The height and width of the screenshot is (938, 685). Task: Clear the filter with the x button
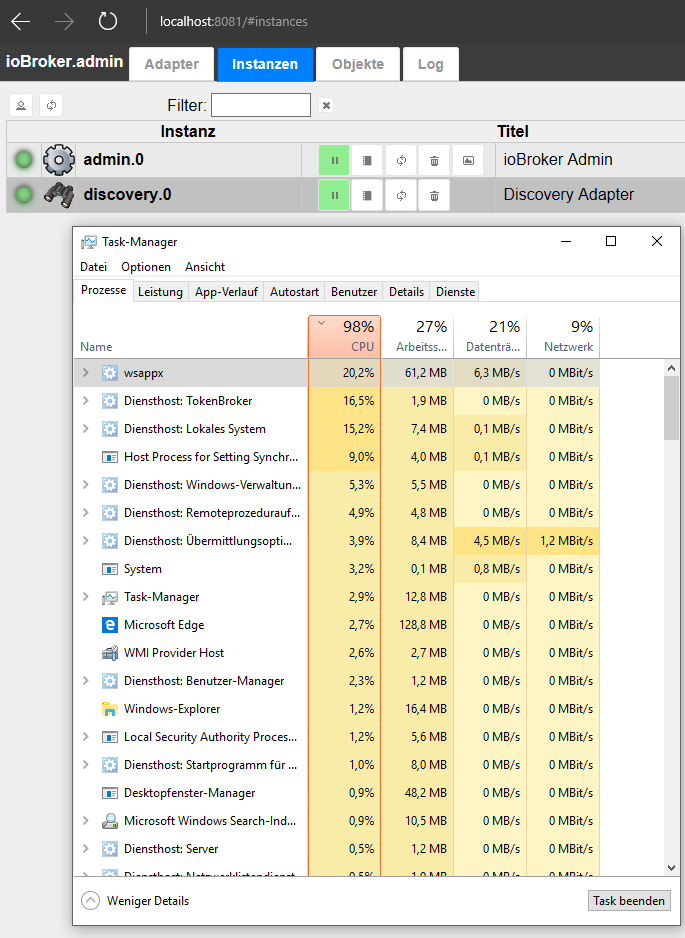pos(326,105)
